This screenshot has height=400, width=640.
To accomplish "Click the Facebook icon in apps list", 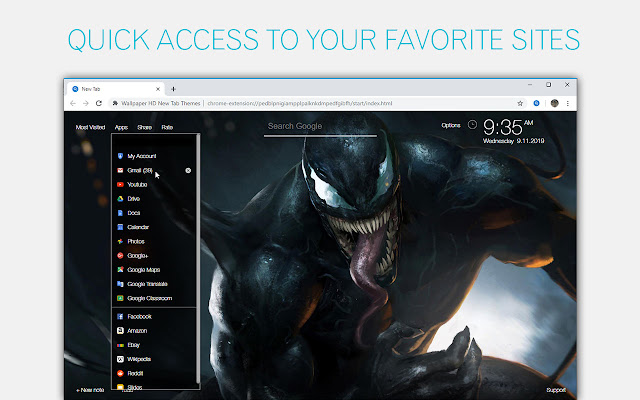I will coord(120,316).
